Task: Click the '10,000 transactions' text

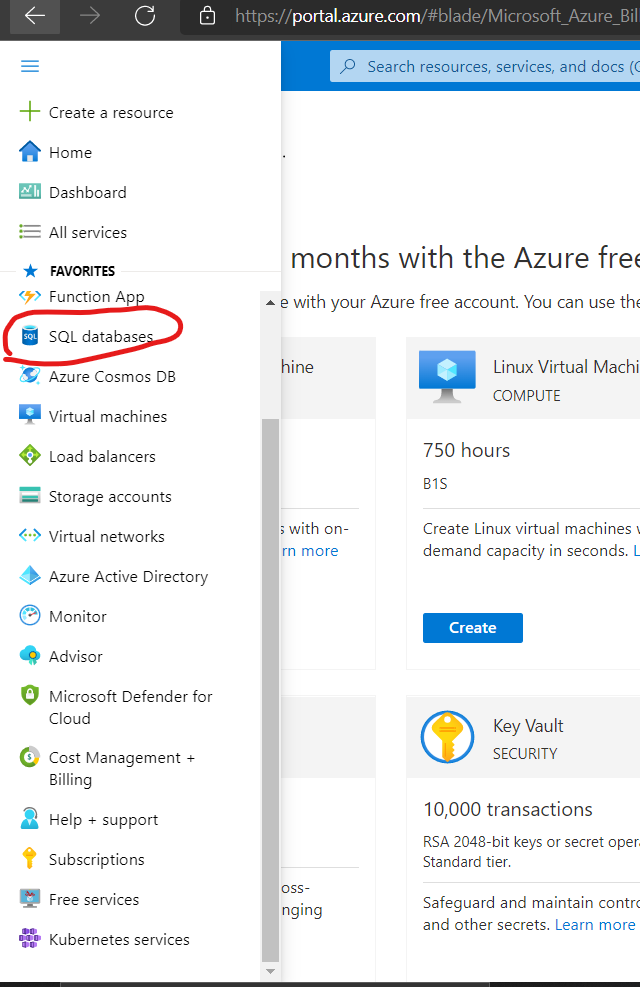Action: coord(508,809)
